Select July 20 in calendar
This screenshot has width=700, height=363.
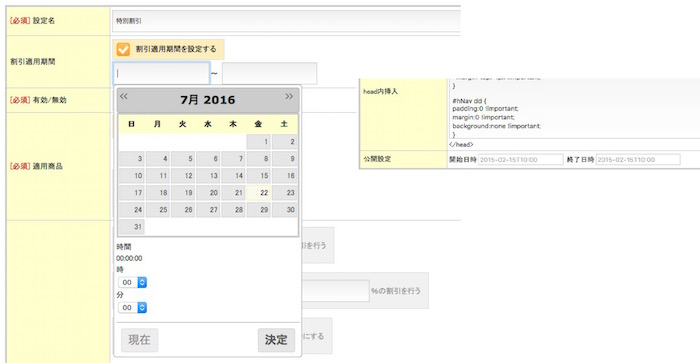pyautogui.click(x=208, y=193)
